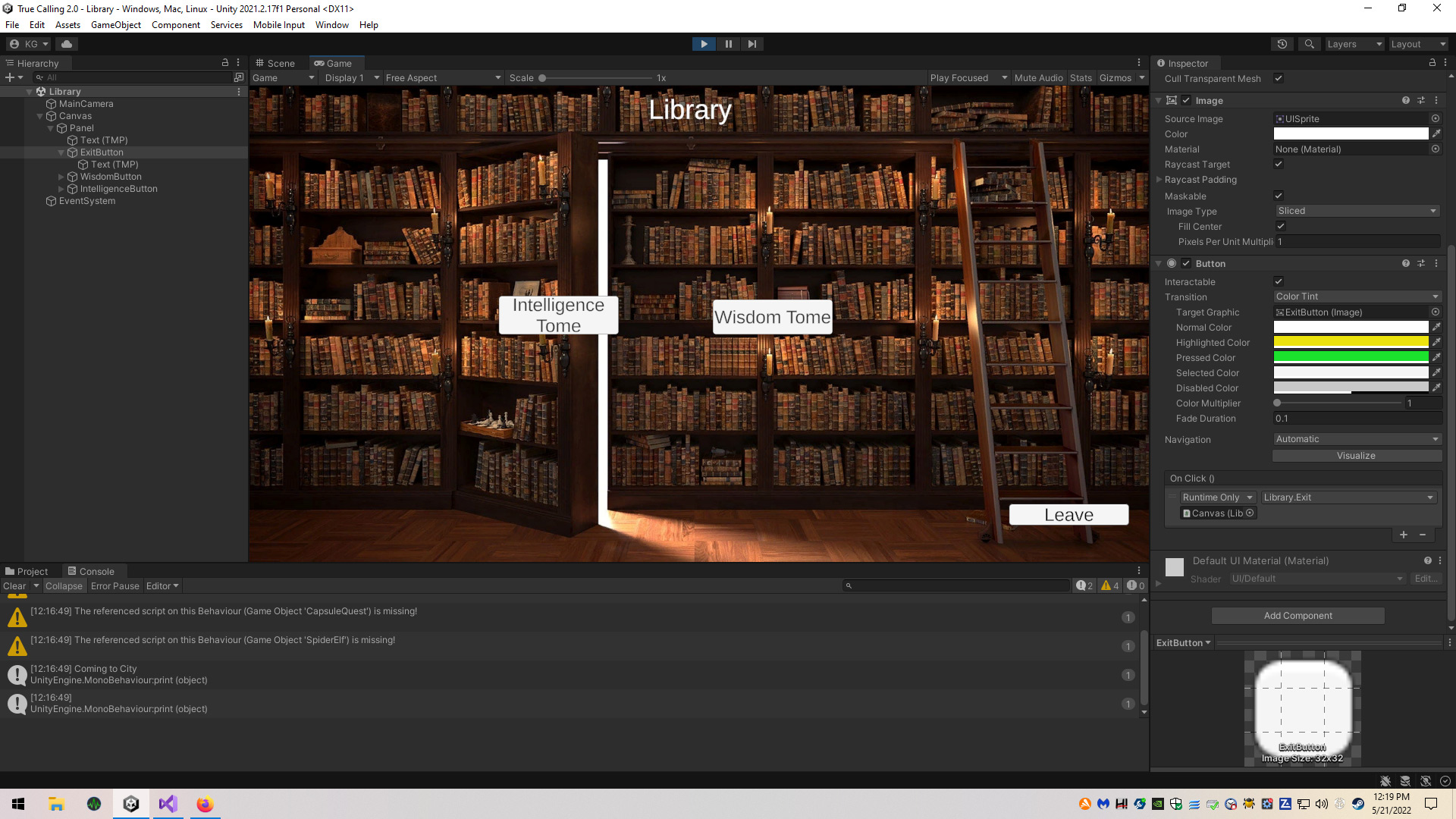Open Visual Studio from the taskbar

(168, 804)
